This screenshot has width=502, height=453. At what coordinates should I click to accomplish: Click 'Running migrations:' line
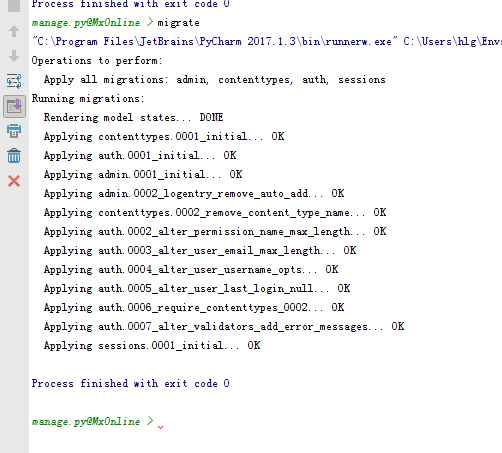point(88,99)
